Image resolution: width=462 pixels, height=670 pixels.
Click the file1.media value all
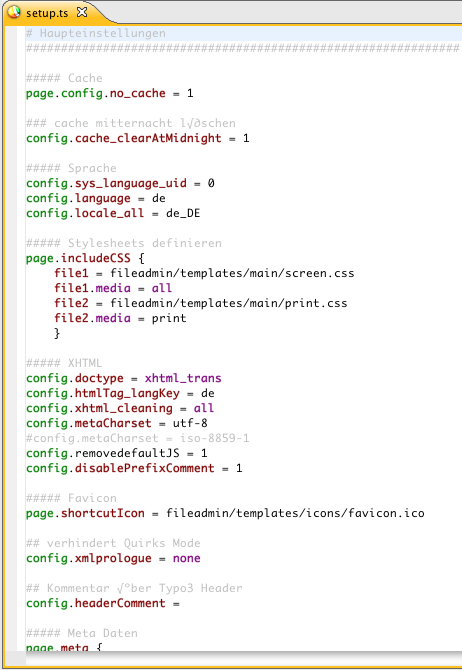tap(162, 288)
